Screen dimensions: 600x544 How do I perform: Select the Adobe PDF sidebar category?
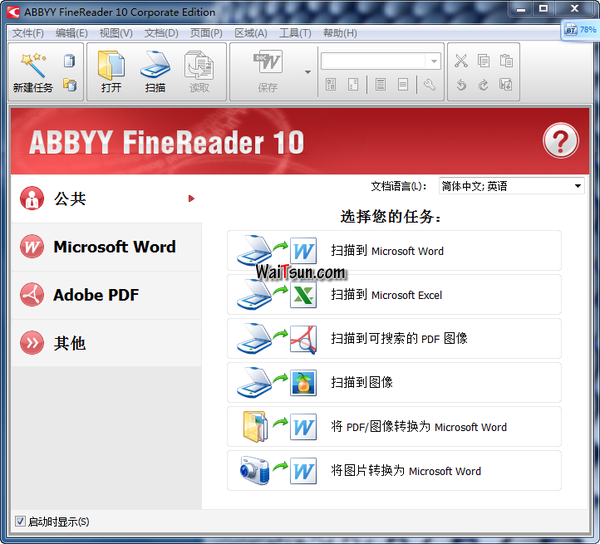coord(106,295)
